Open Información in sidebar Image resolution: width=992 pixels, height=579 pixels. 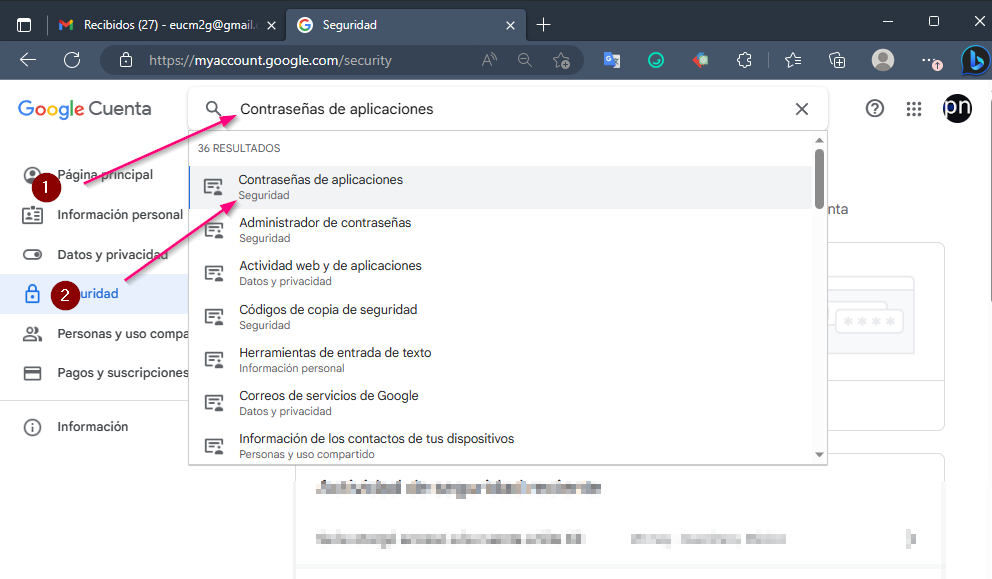(95, 427)
